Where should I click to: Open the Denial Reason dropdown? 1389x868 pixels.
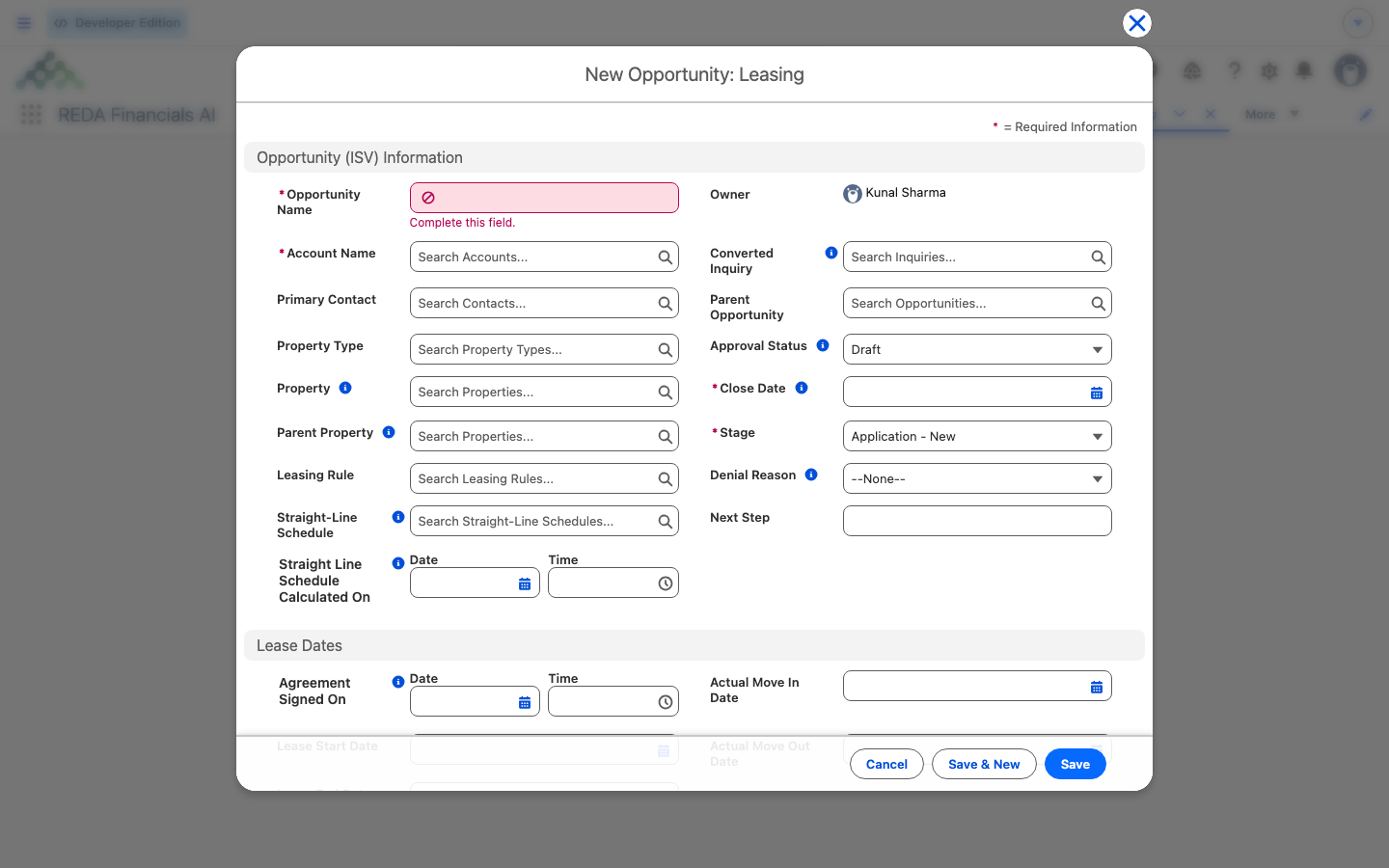click(x=977, y=479)
